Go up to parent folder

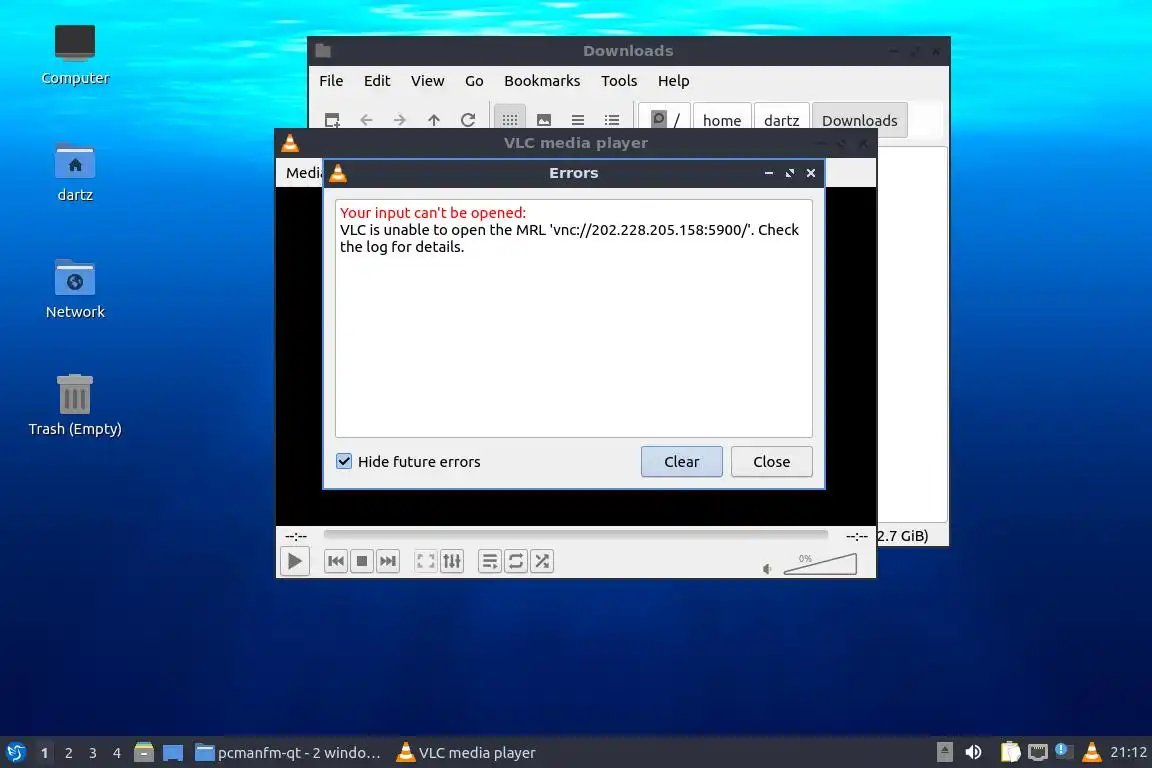(x=433, y=120)
